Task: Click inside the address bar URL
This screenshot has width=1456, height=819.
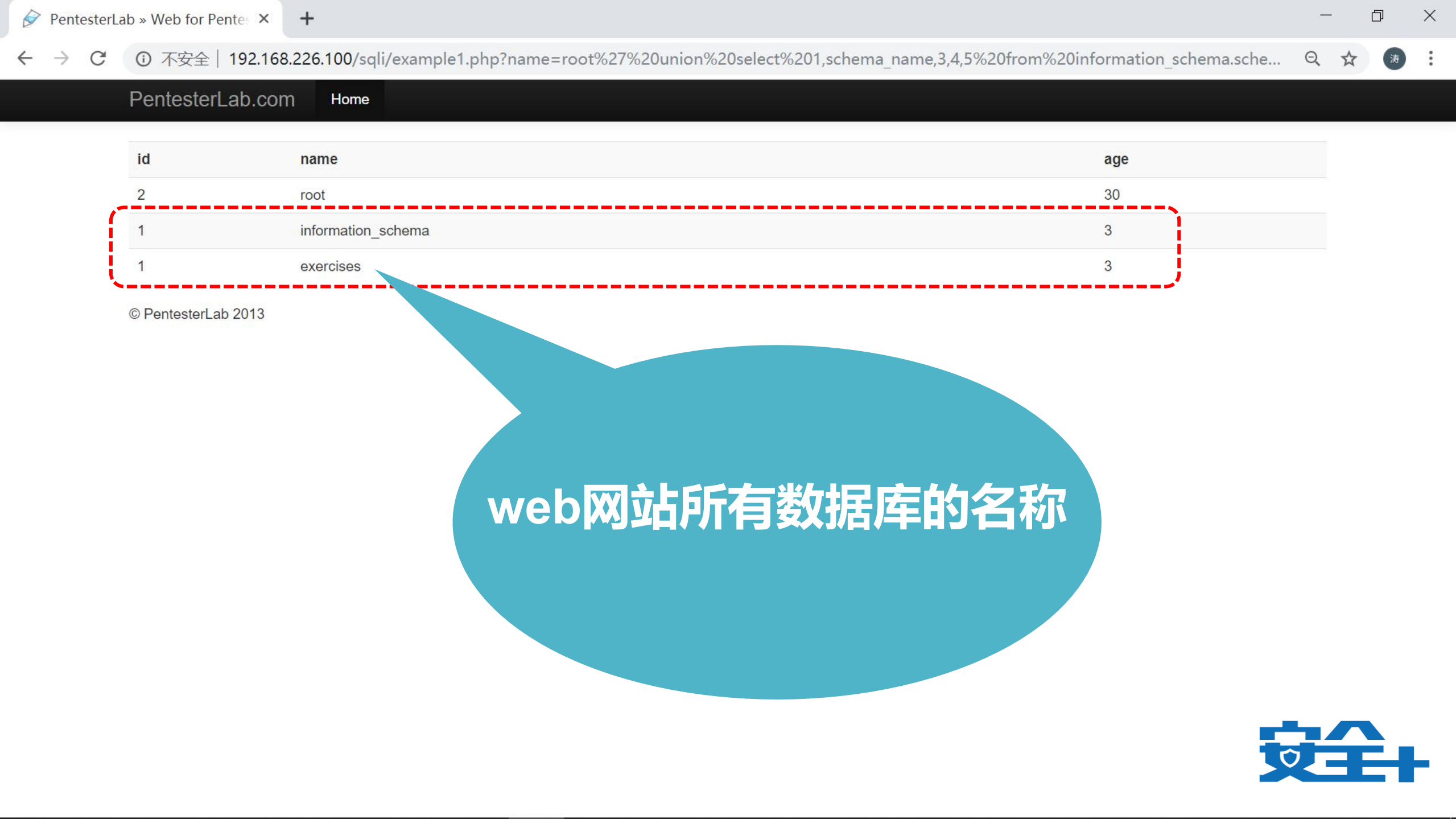Action: [683, 58]
